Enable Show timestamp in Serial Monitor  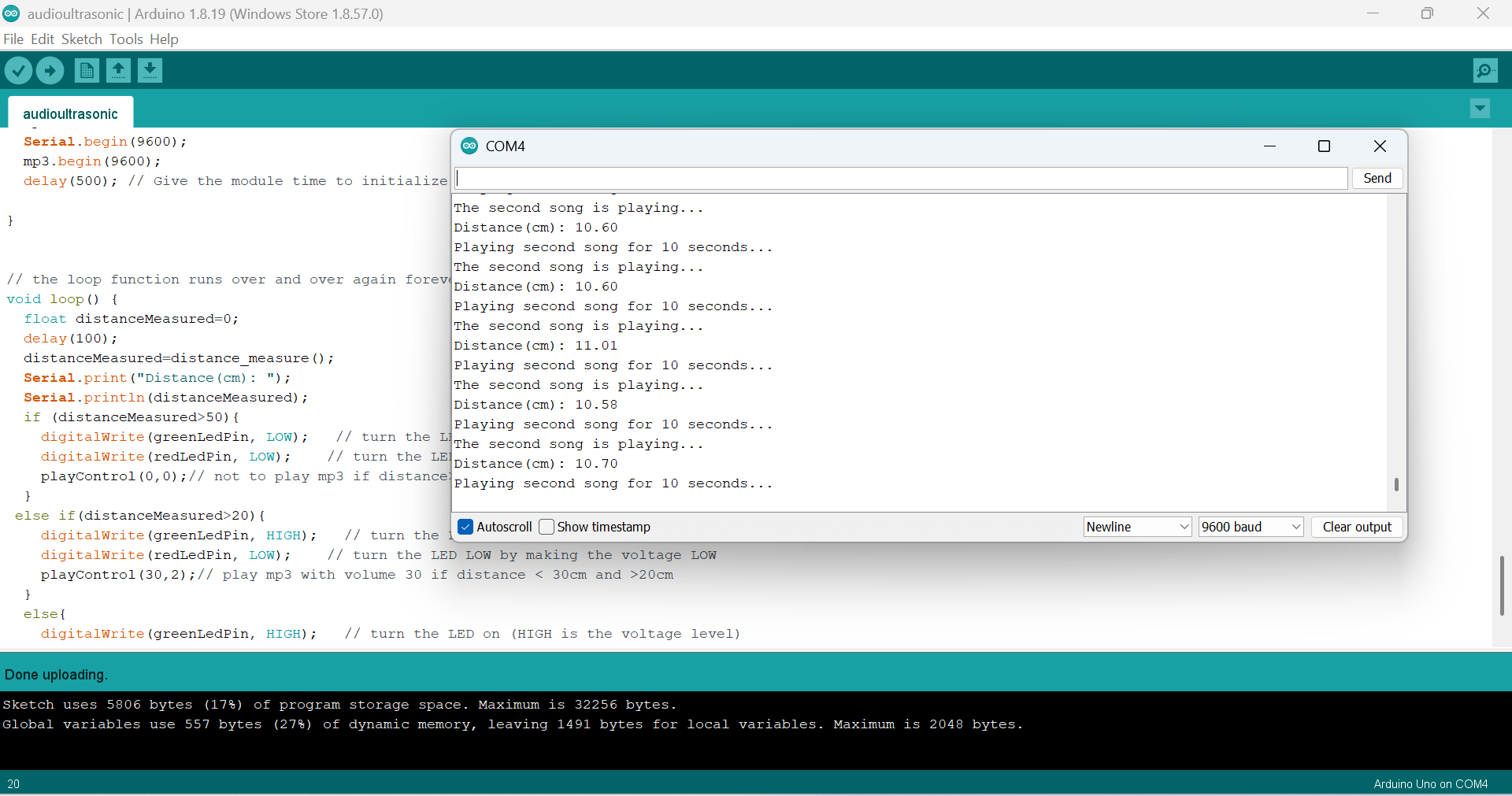pos(547,527)
